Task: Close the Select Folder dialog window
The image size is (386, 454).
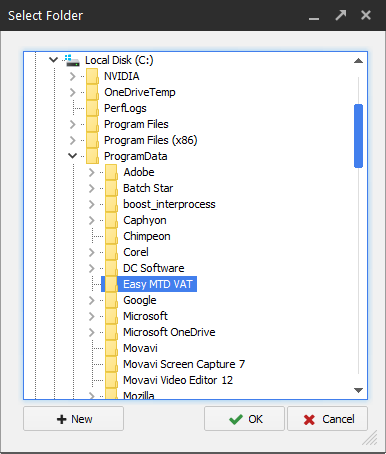Action: (x=366, y=15)
